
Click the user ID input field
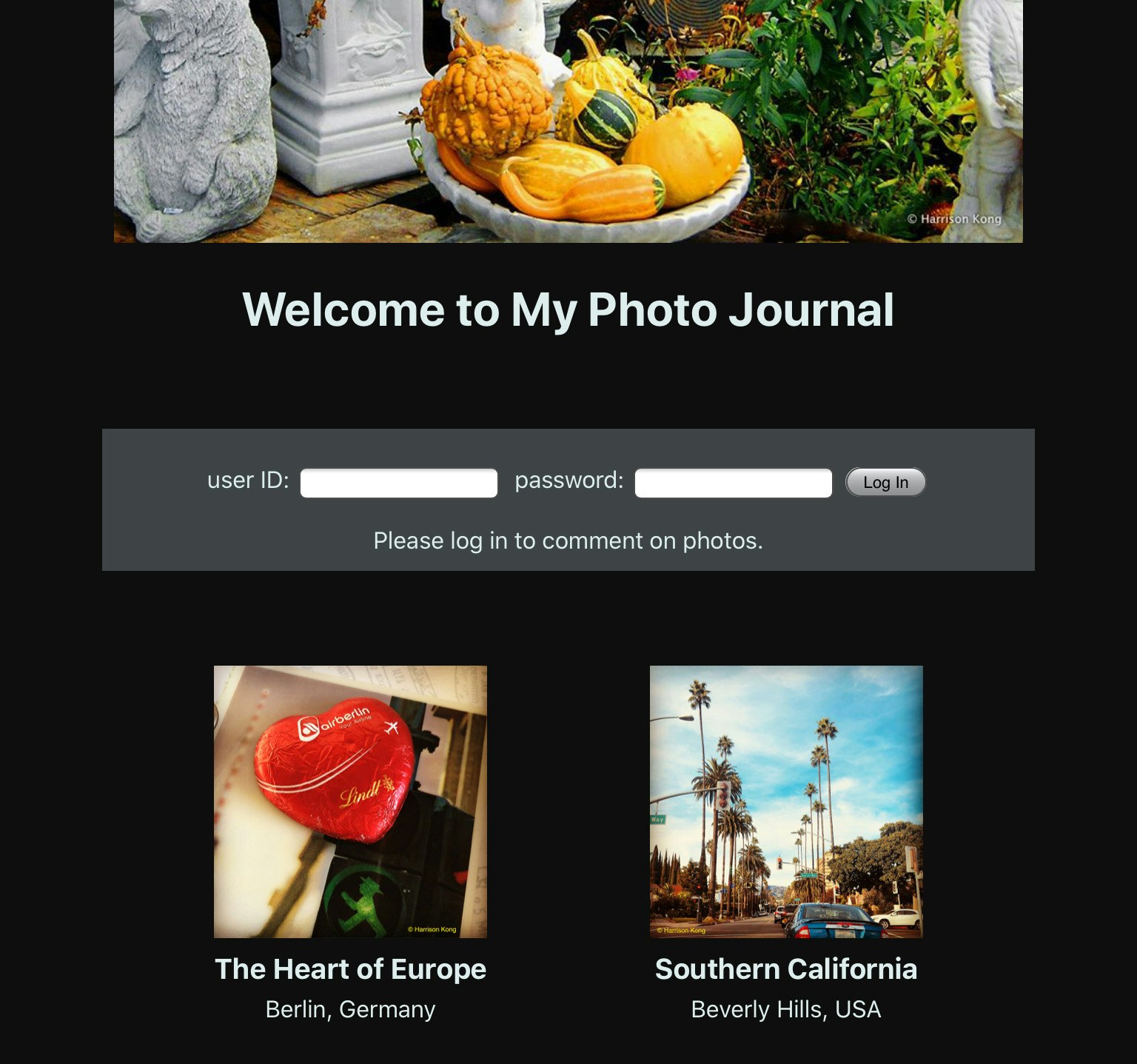coord(398,483)
